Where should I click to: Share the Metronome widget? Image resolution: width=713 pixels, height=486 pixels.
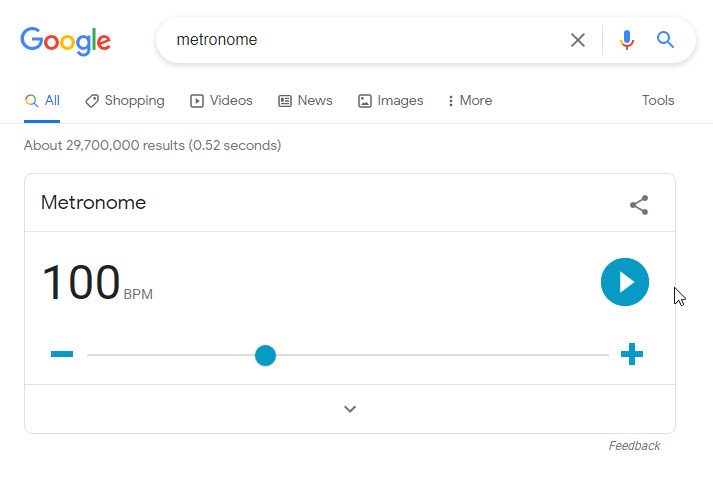639,205
